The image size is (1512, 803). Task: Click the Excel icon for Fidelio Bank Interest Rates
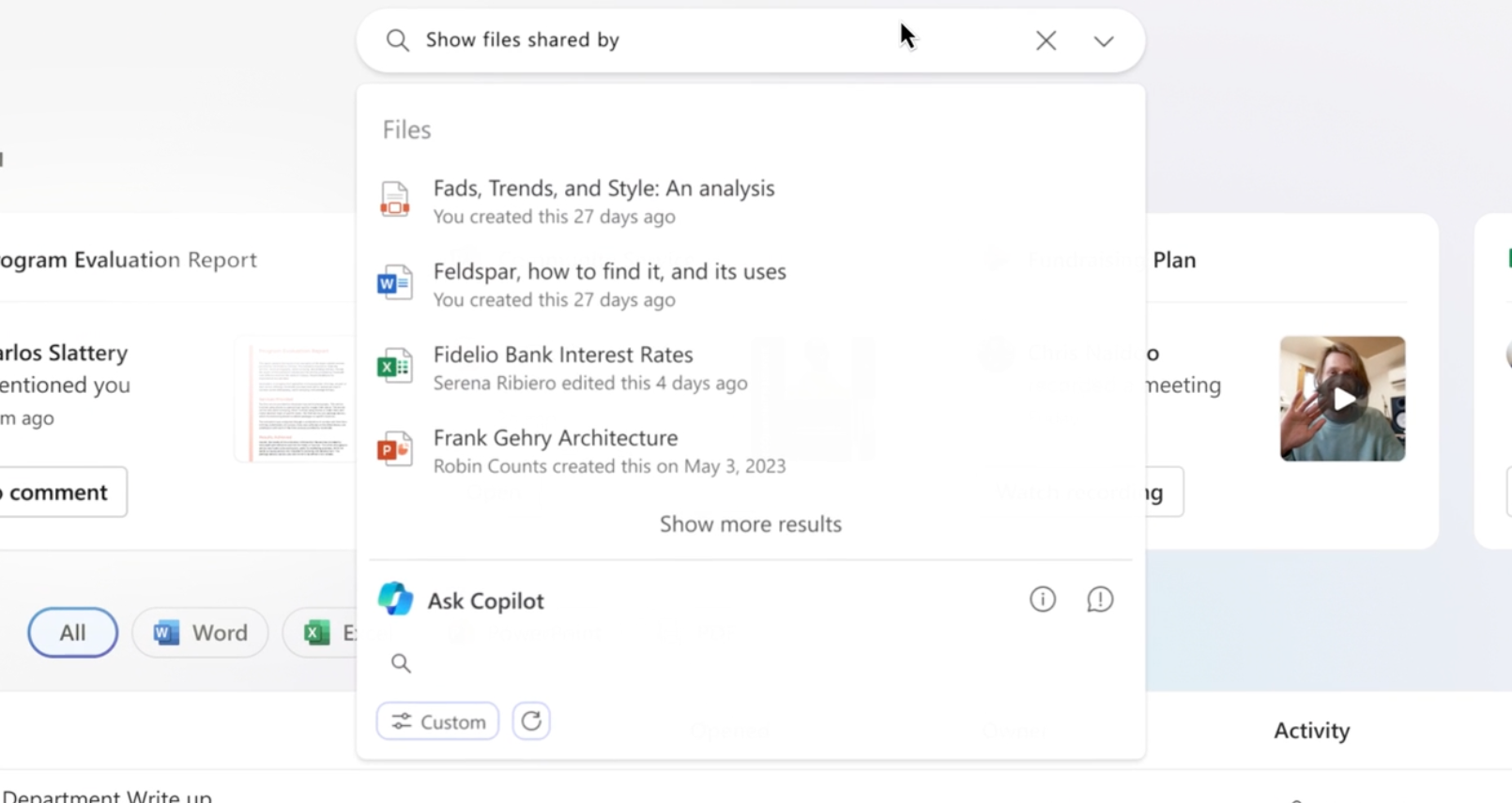[x=394, y=366]
